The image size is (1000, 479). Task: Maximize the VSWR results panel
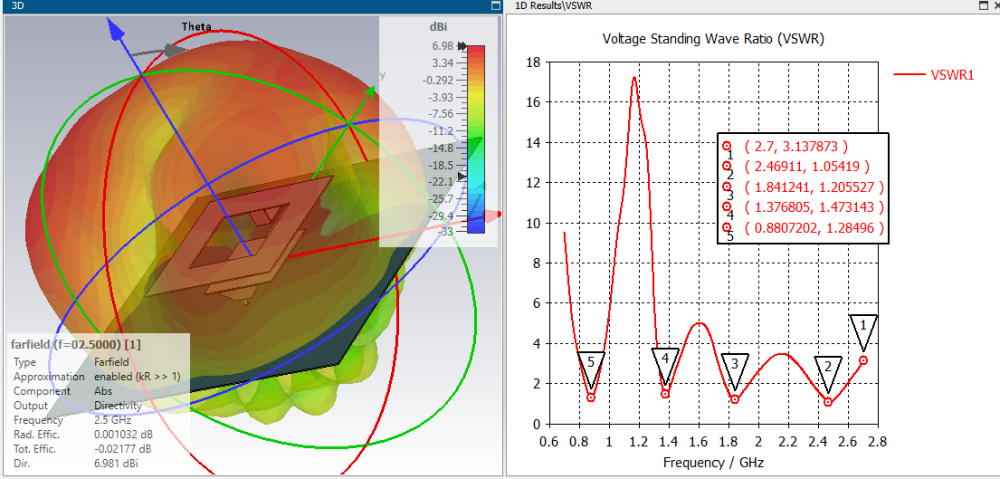click(983, 5)
